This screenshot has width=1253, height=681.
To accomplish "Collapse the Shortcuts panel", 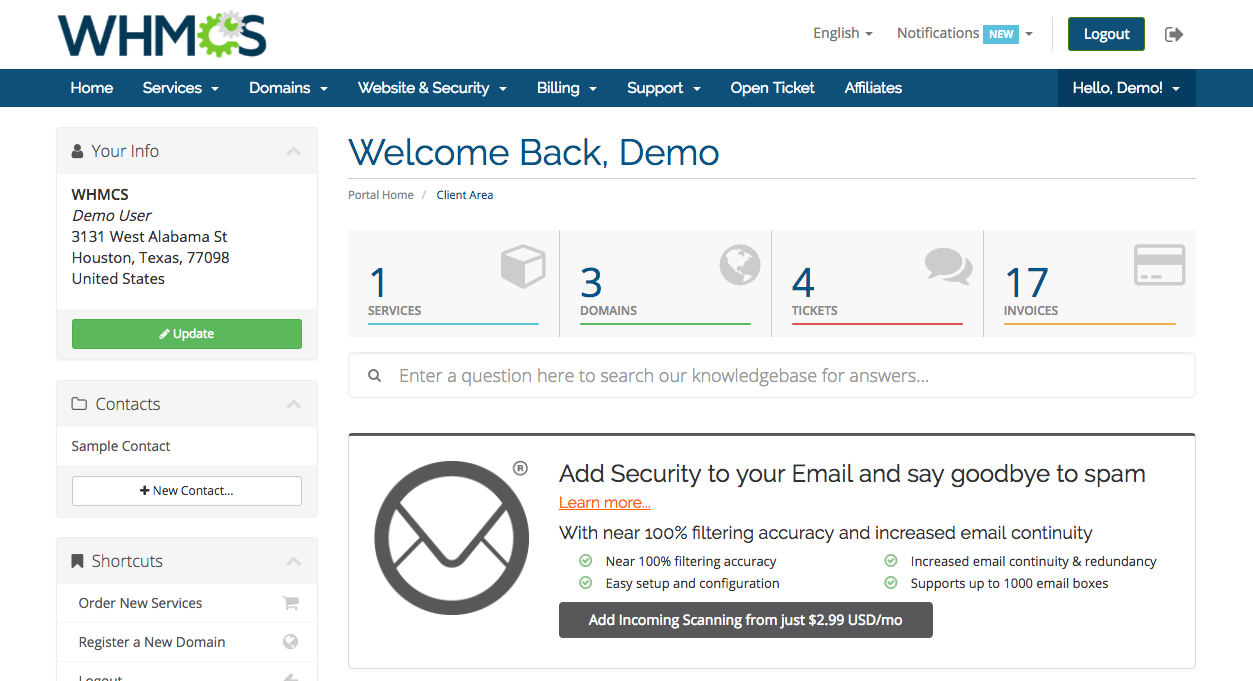I will pyautogui.click(x=293, y=562).
